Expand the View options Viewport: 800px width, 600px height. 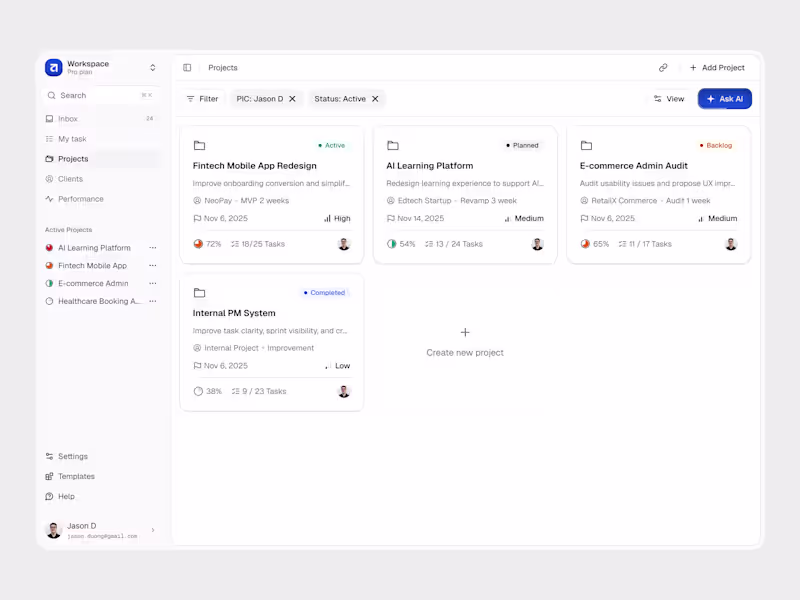[668, 99]
